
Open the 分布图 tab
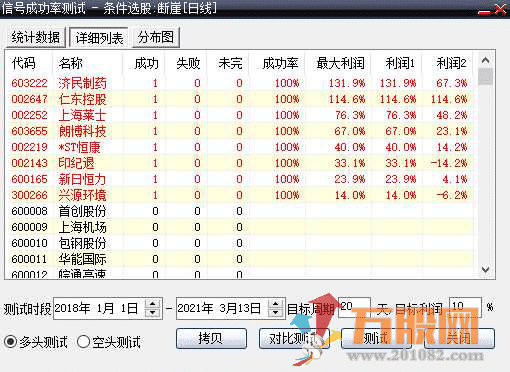(156, 37)
